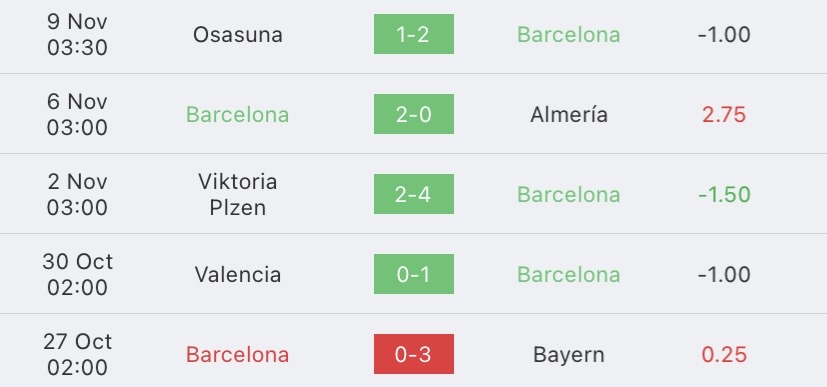Select the Valencia team name
The width and height of the screenshot is (827, 387).
237,274
